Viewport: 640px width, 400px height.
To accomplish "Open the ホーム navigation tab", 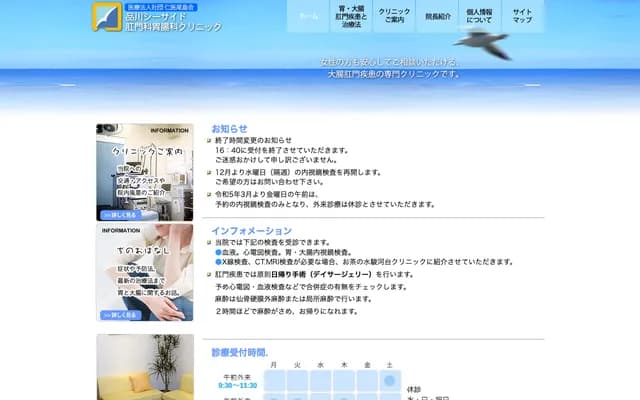I will point(308,16).
